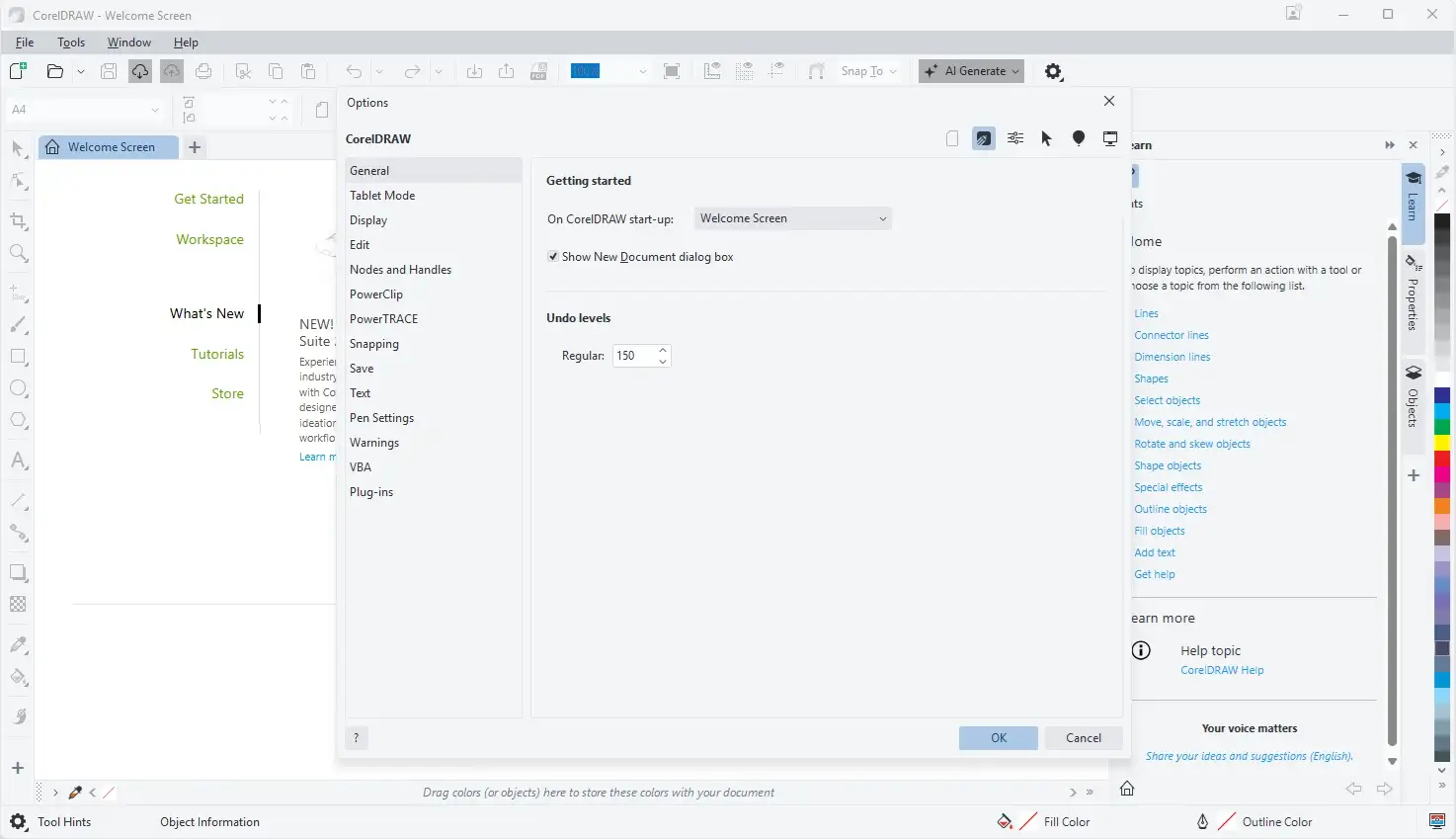The width and height of the screenshot is (1456, 839).
Task: Pick the red swatch in color palette
Action: (1442, 459)
